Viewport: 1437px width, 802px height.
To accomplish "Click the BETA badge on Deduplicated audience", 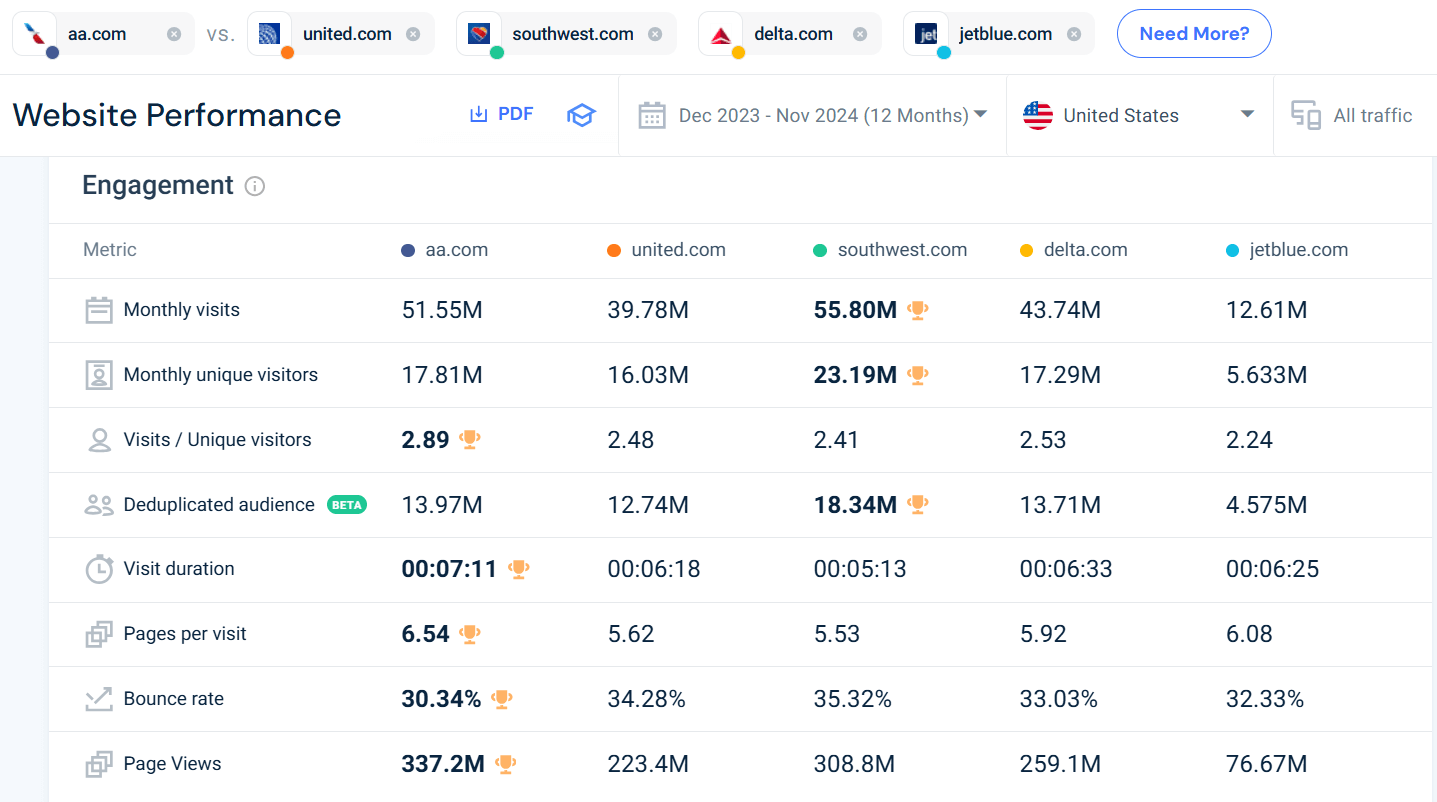I will click(347, 504).
